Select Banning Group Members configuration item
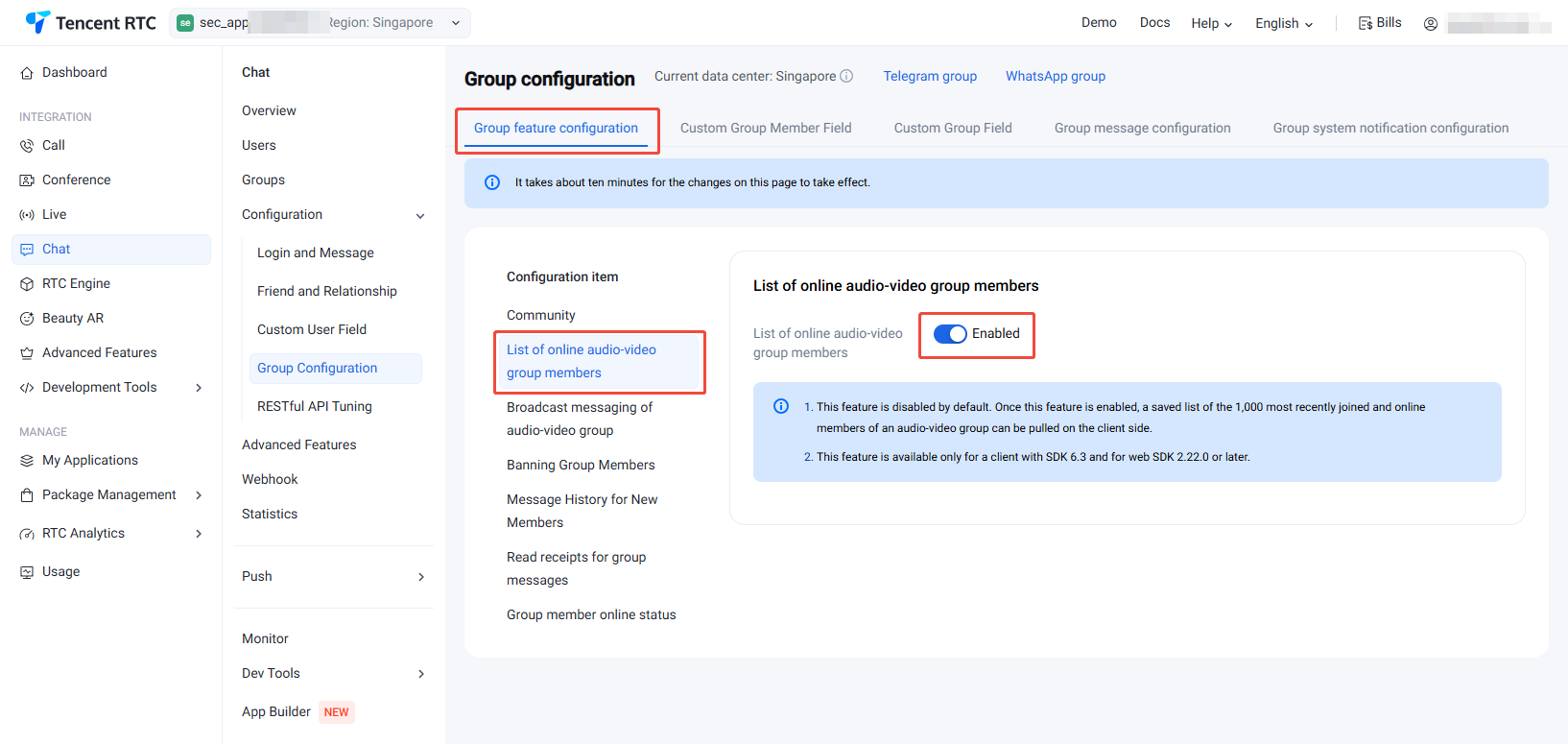This screenshot has height=744, width=1568. coord(581,466)
